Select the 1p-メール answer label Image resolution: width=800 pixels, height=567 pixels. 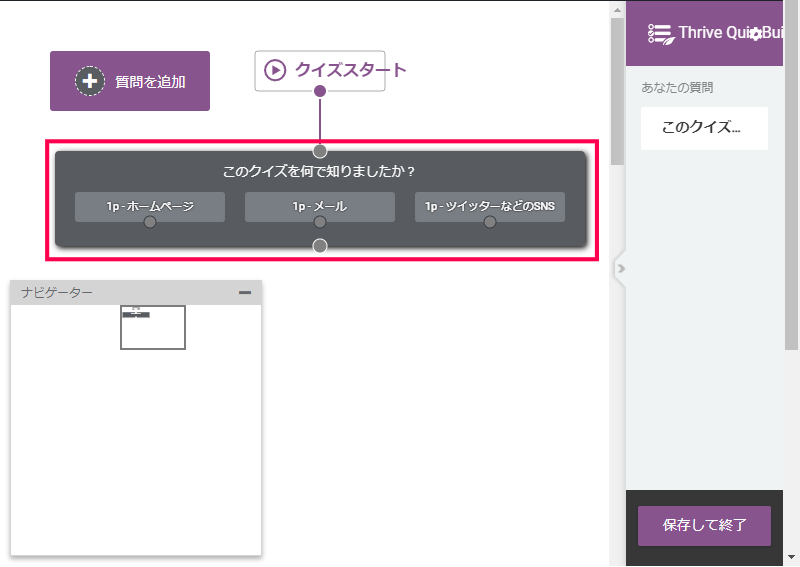[320, 206]
